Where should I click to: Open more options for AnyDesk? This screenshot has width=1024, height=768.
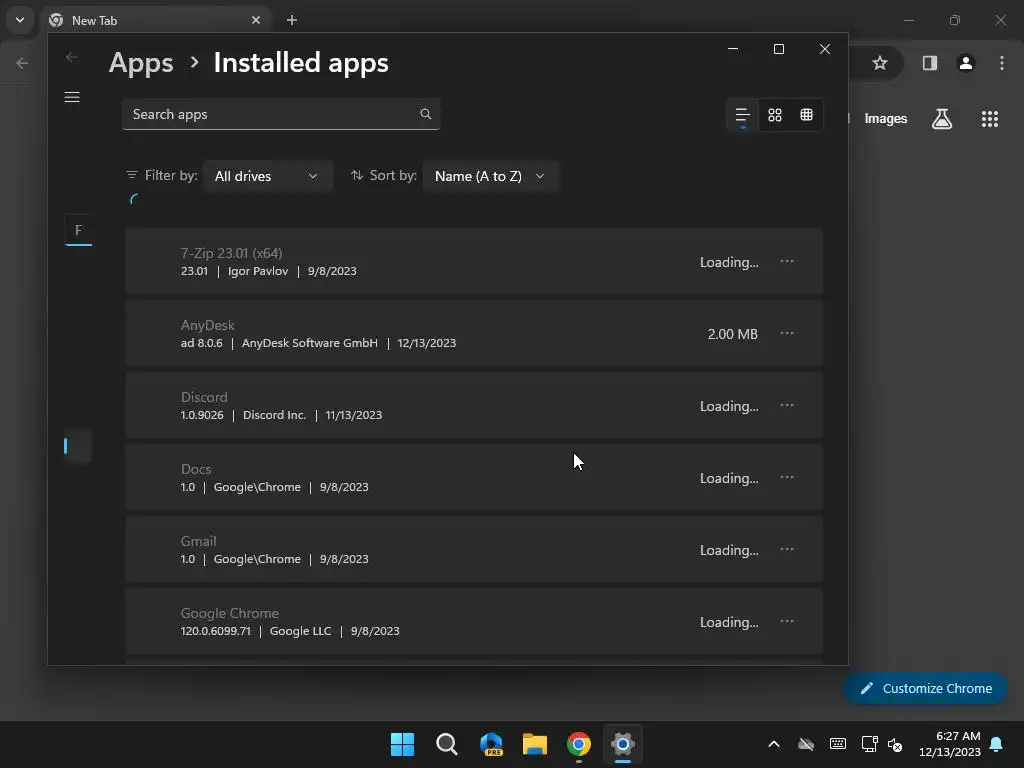(787, 333)
